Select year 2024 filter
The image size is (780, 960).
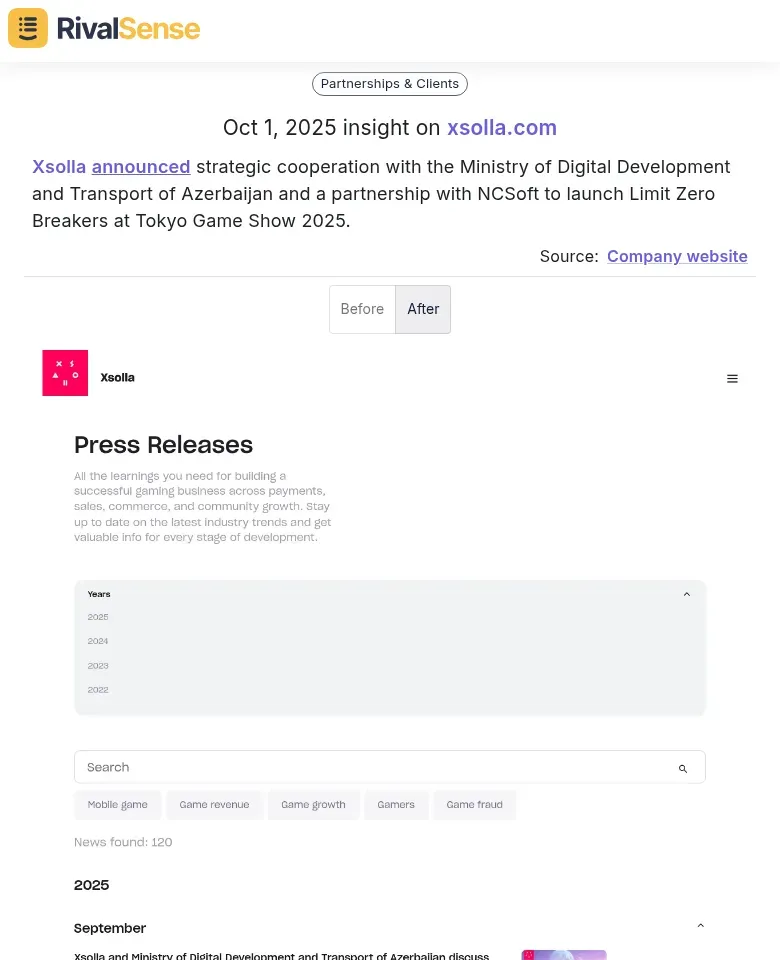[98, 641]
